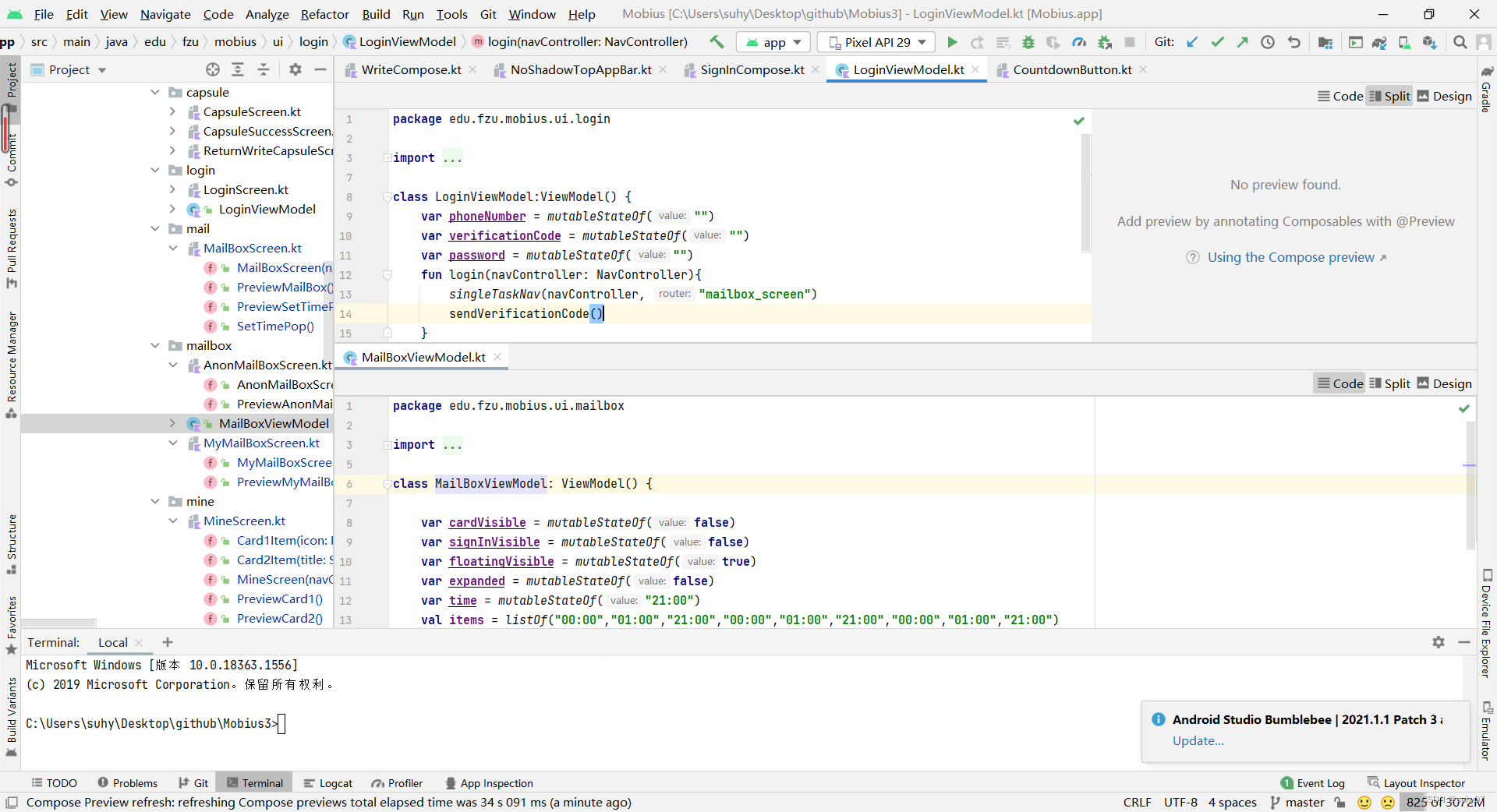Click Sync Project with Gradle Files icon
The image size is (1497, 812).
pyautogui.click(x=1379, y=42)
